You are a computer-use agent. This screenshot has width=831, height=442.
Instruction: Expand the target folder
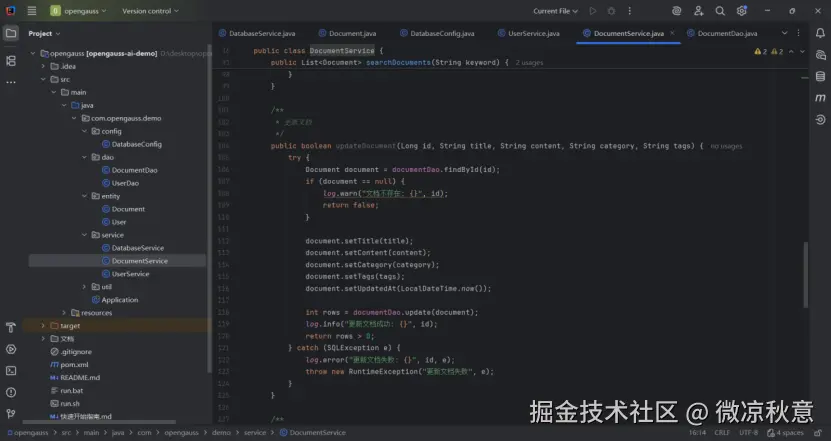click(43, 326)
